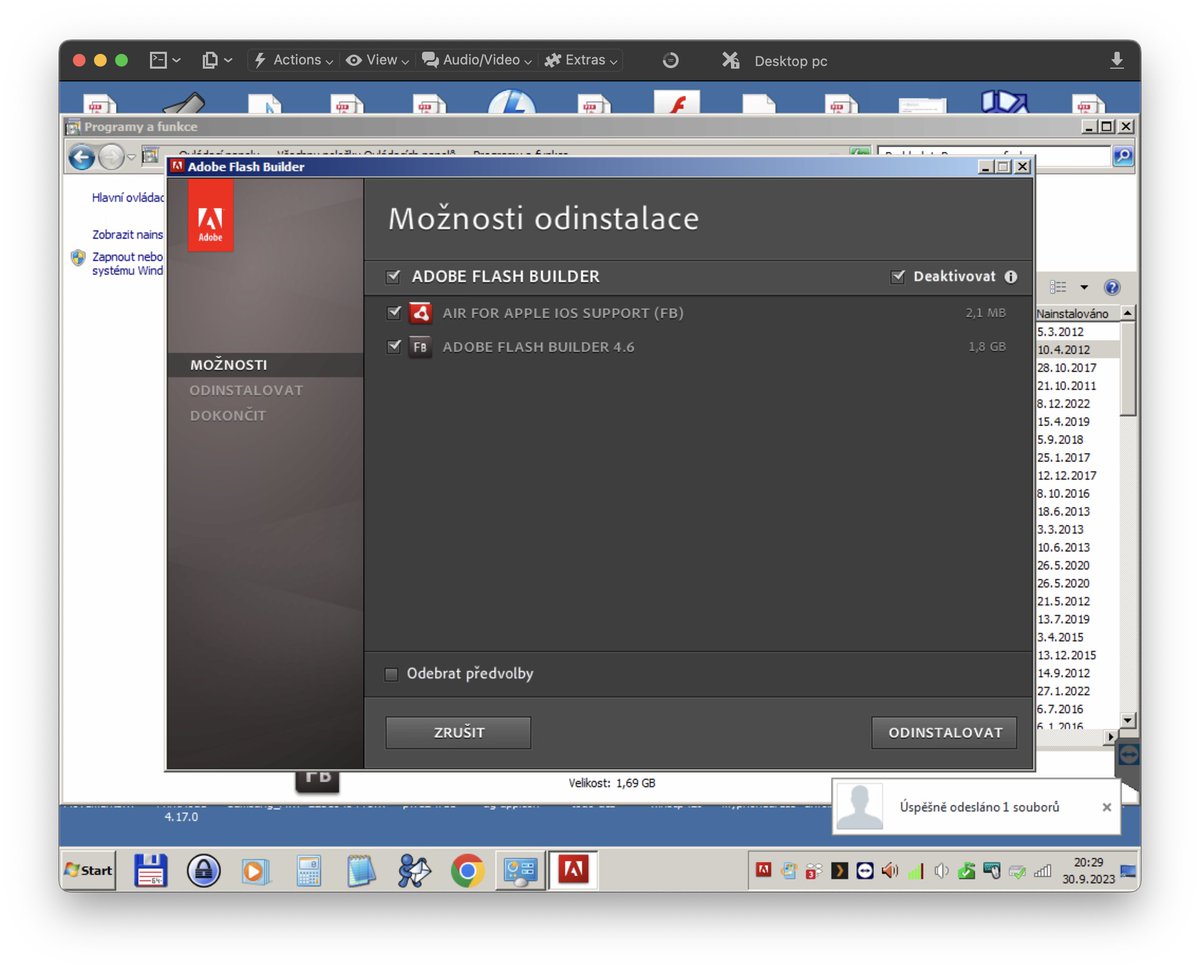This screenshot has height=970, width=1200.
Task: Open the Actions dropdown menu
Action: 293,60
